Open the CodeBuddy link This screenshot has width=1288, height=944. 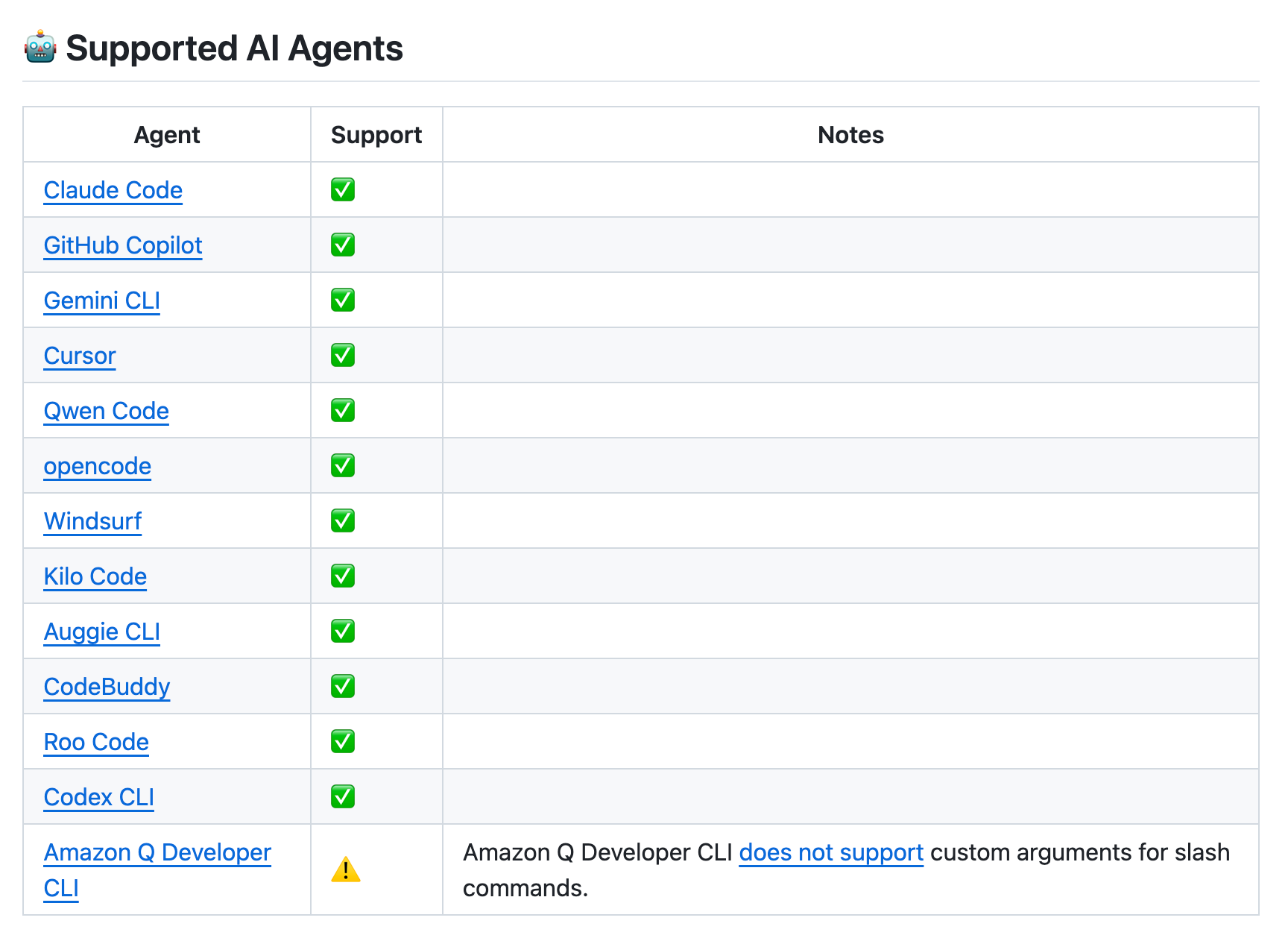107,687
